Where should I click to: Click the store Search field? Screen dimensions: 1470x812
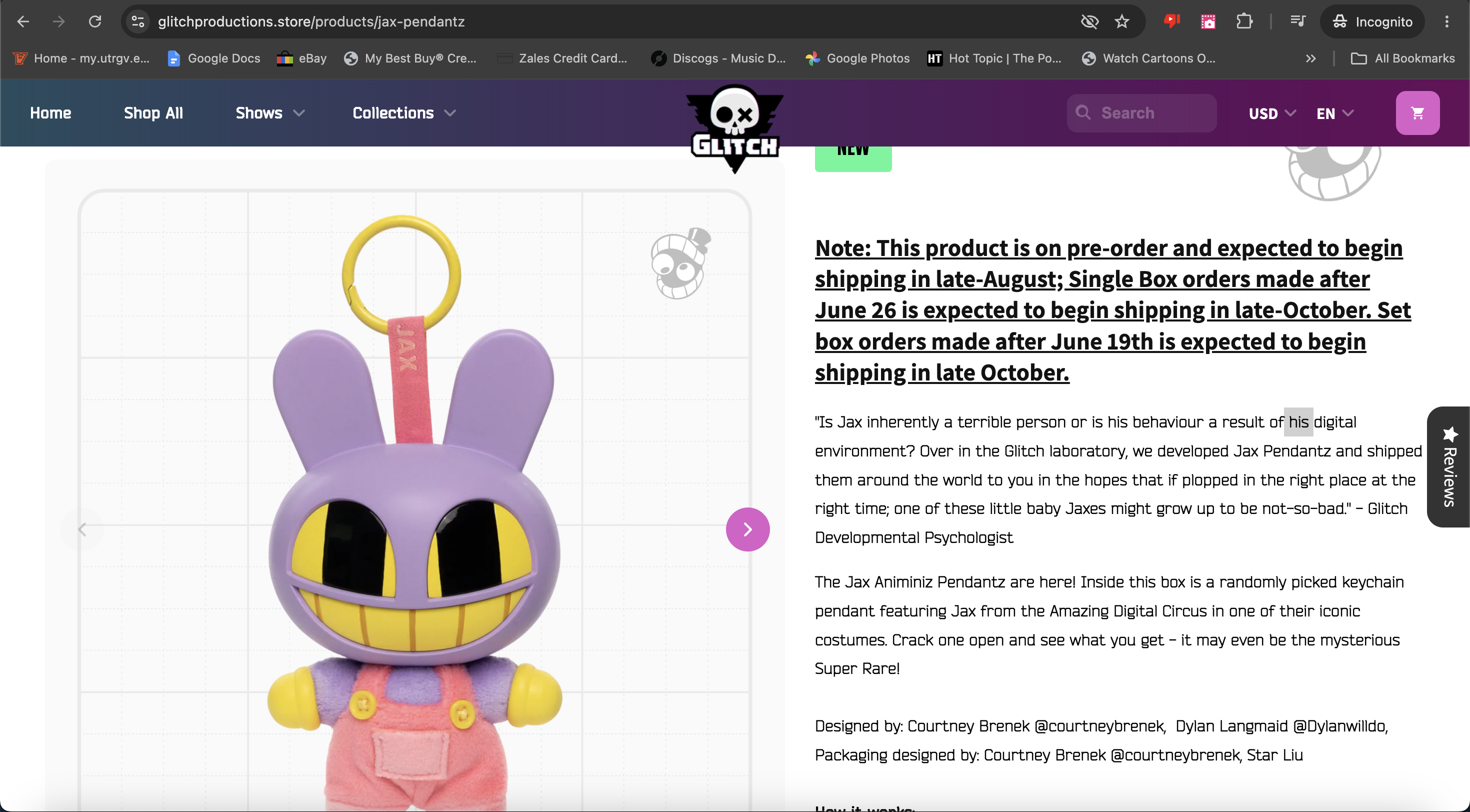1142,113
